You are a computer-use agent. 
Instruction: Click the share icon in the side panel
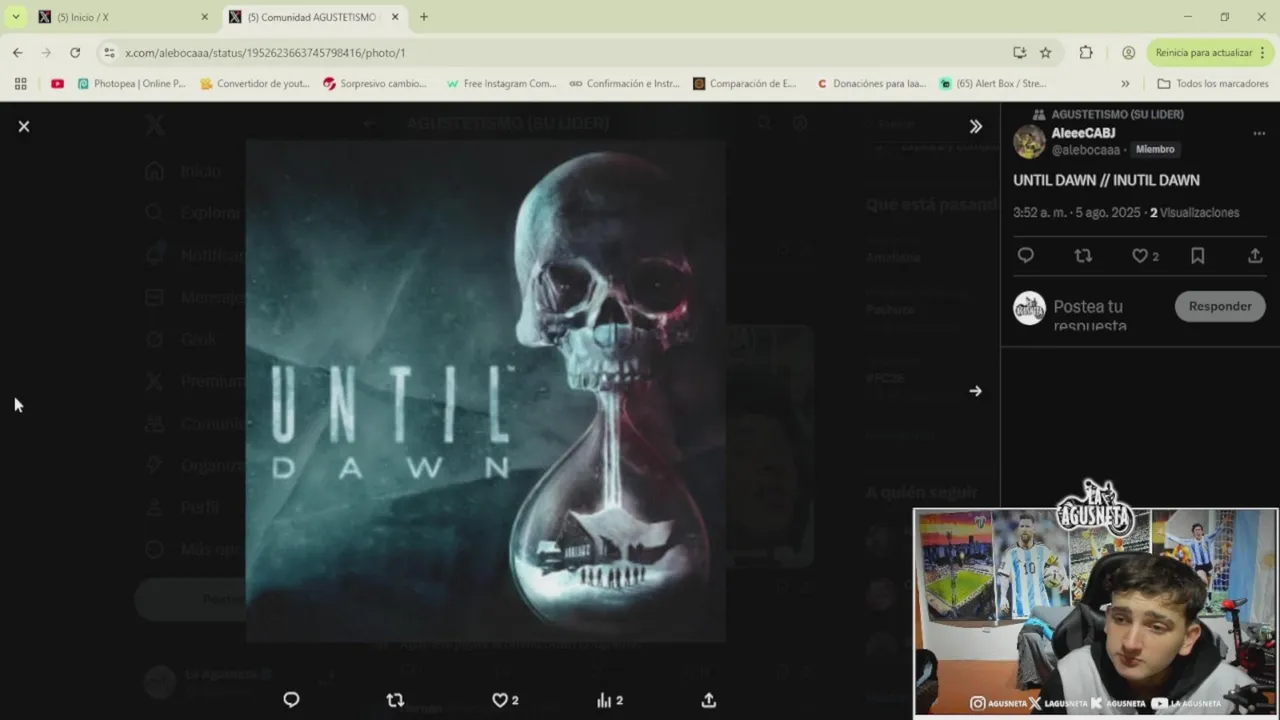click(1255, 256)
